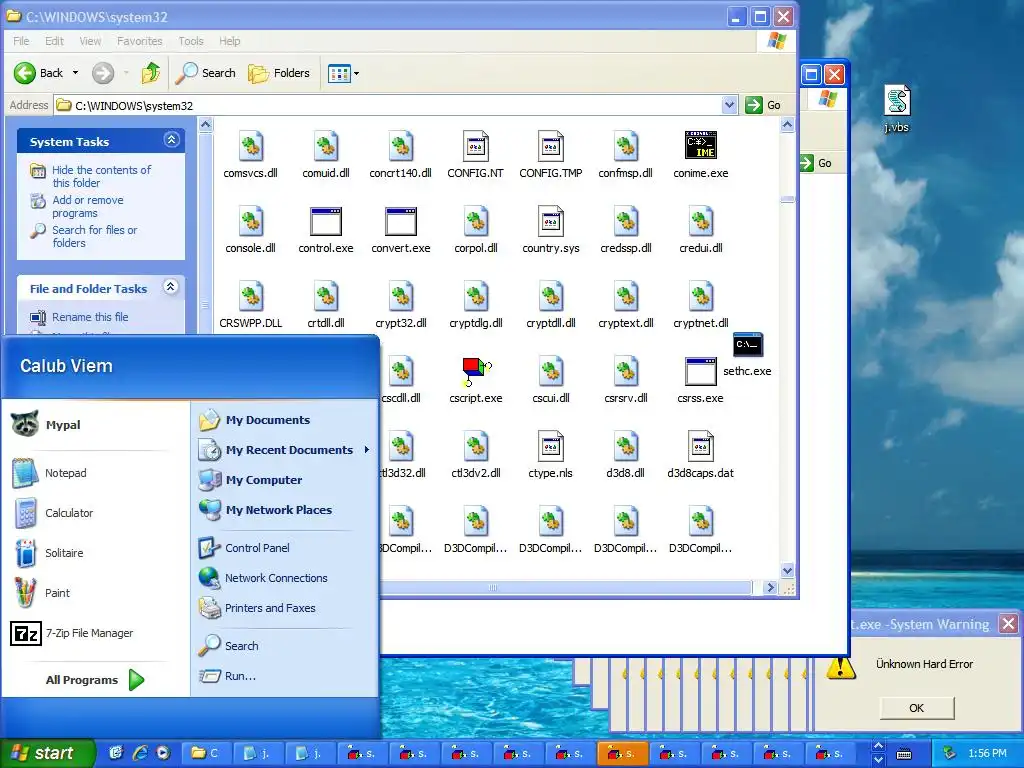
Task: Select the credui.dll file icon
Action: 701,221
